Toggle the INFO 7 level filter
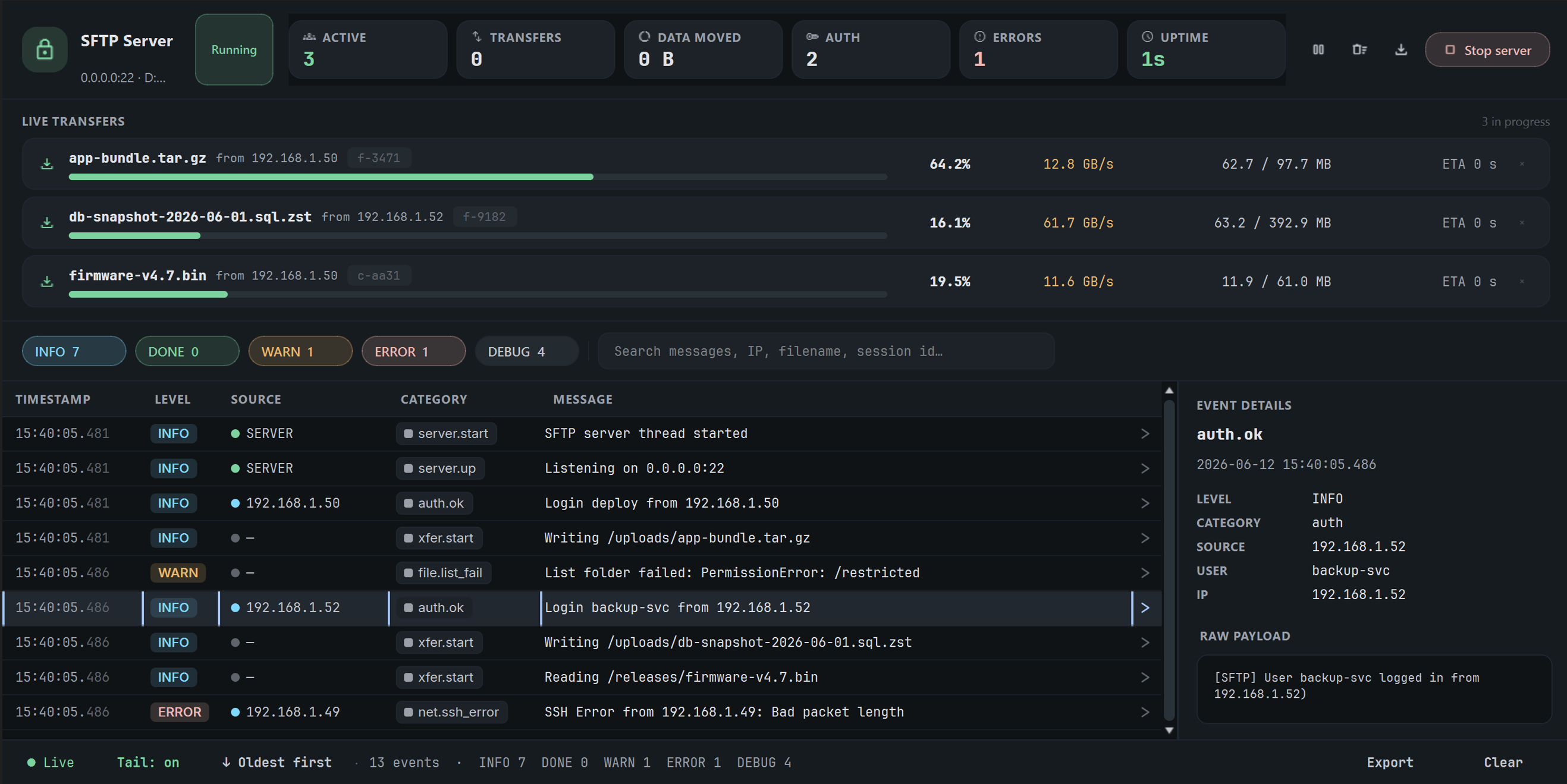1567x784 pixels. point(74,351)
